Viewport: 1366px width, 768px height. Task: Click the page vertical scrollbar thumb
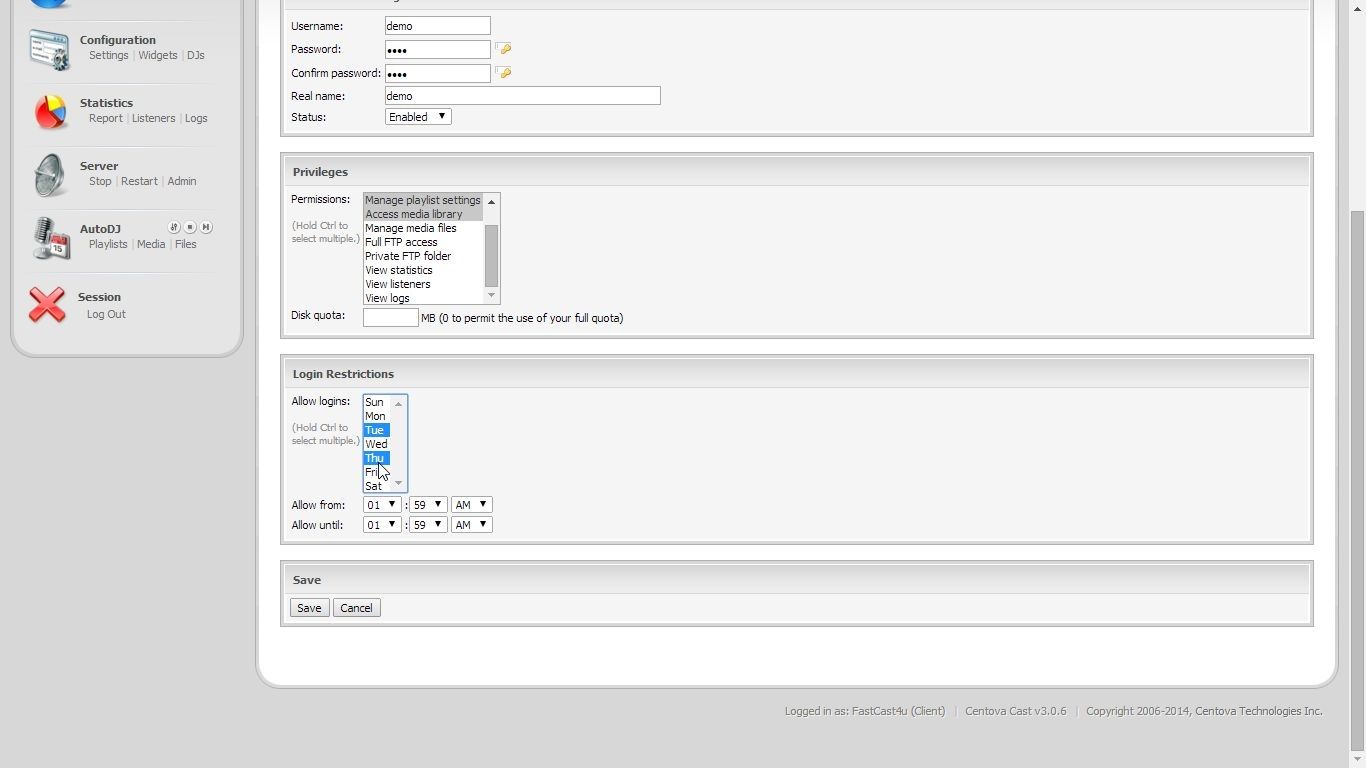[1357, 480]
